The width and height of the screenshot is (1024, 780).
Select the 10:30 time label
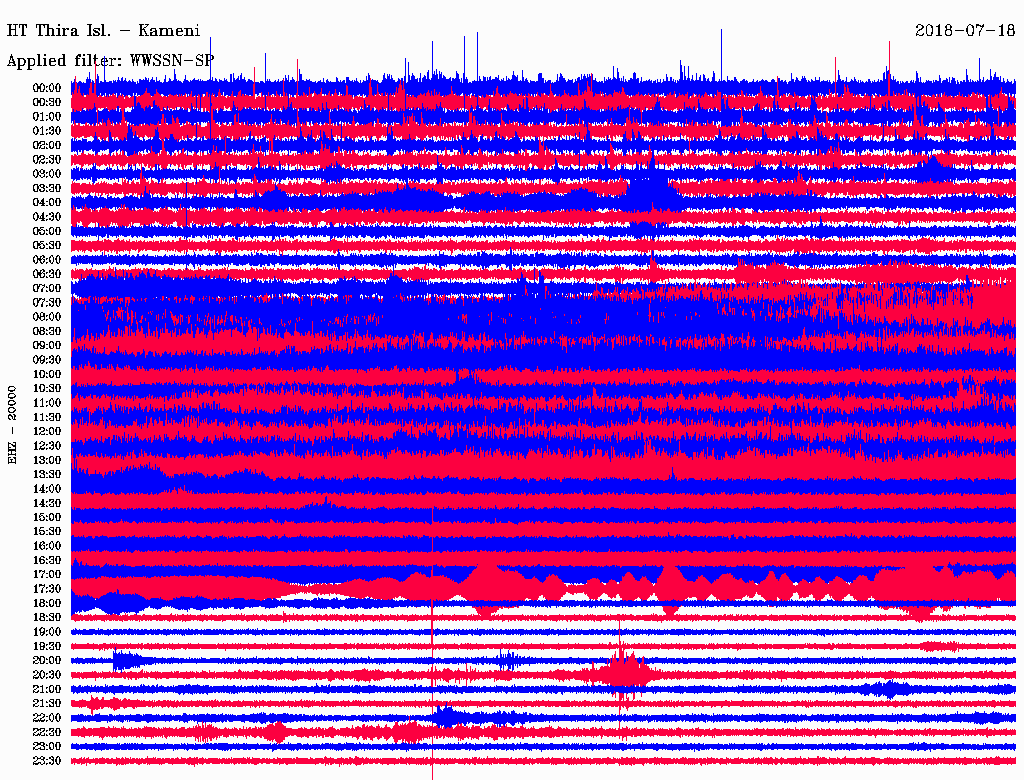(x=47, y=388)
